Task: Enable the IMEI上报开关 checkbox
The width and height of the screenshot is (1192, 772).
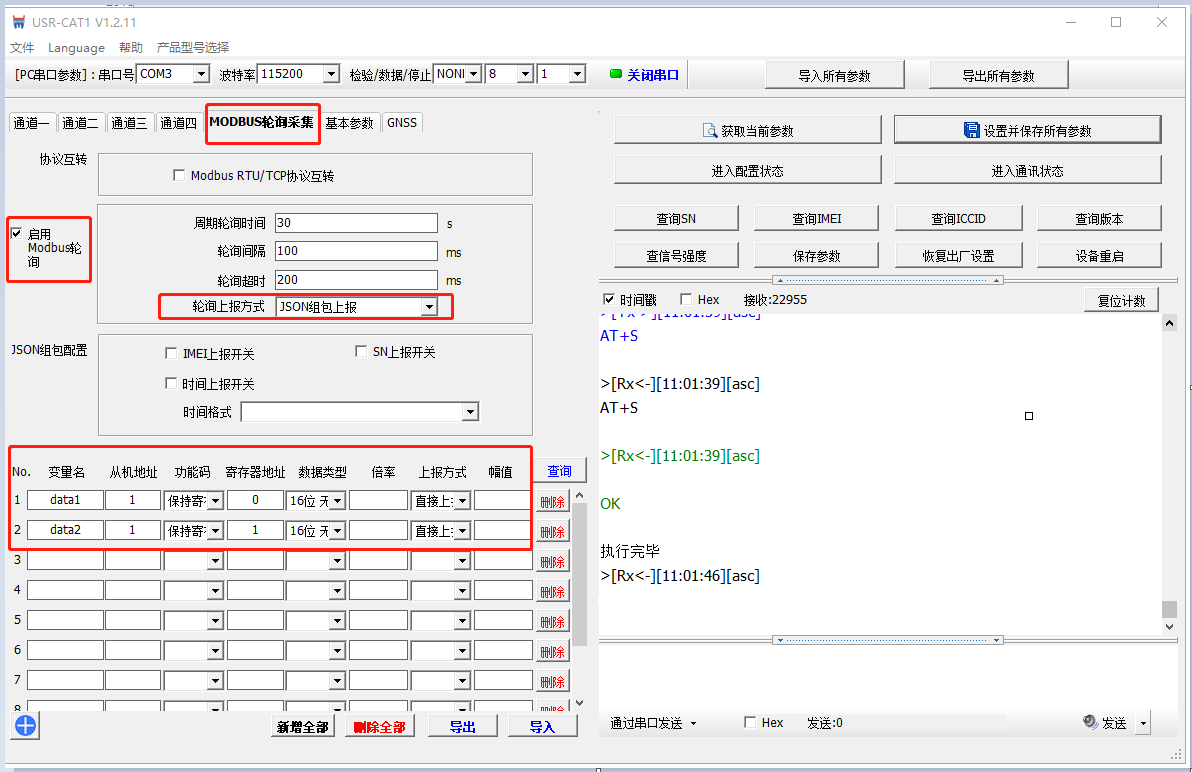Action: [171, 353]
